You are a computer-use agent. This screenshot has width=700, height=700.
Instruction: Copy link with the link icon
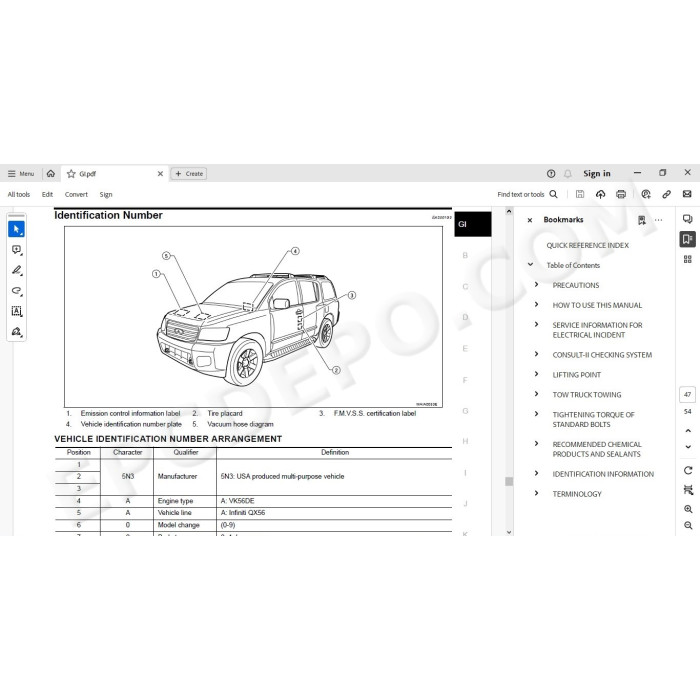click(x=667, y=194)
